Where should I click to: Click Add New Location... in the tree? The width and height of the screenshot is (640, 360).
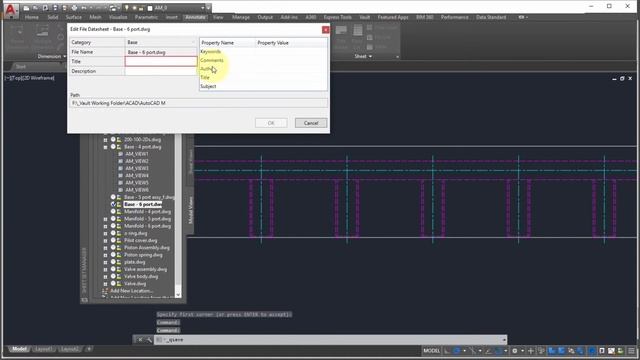(131, 291)
